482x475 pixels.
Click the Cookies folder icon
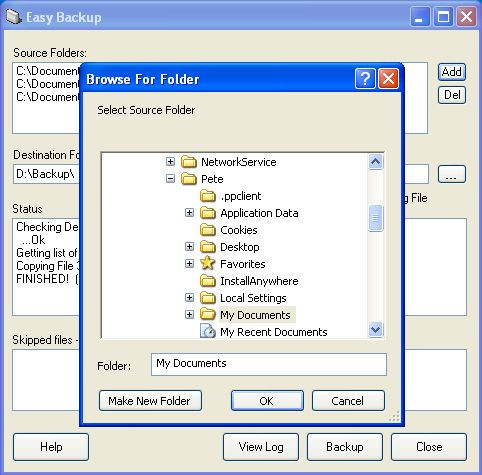tap(208, 230)
